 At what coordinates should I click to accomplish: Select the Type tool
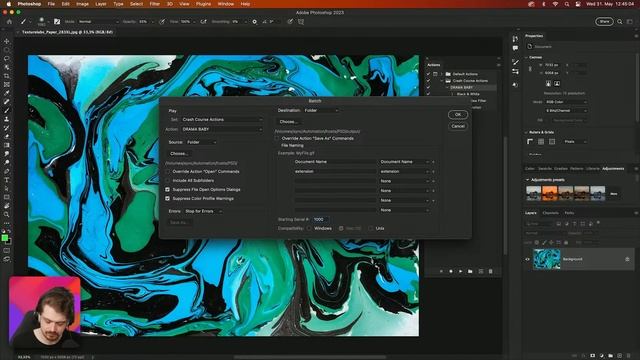[7, 180]
